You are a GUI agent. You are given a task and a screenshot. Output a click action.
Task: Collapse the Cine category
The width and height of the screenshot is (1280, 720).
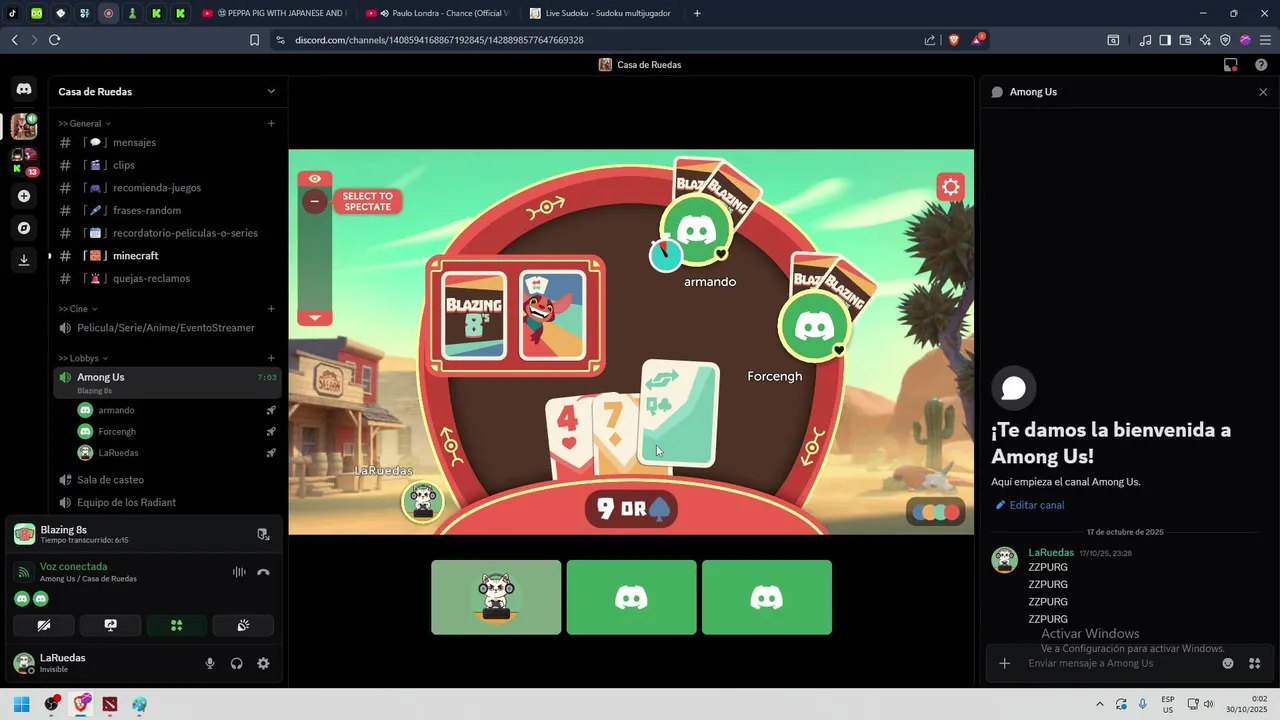click(x=76, y=309)
